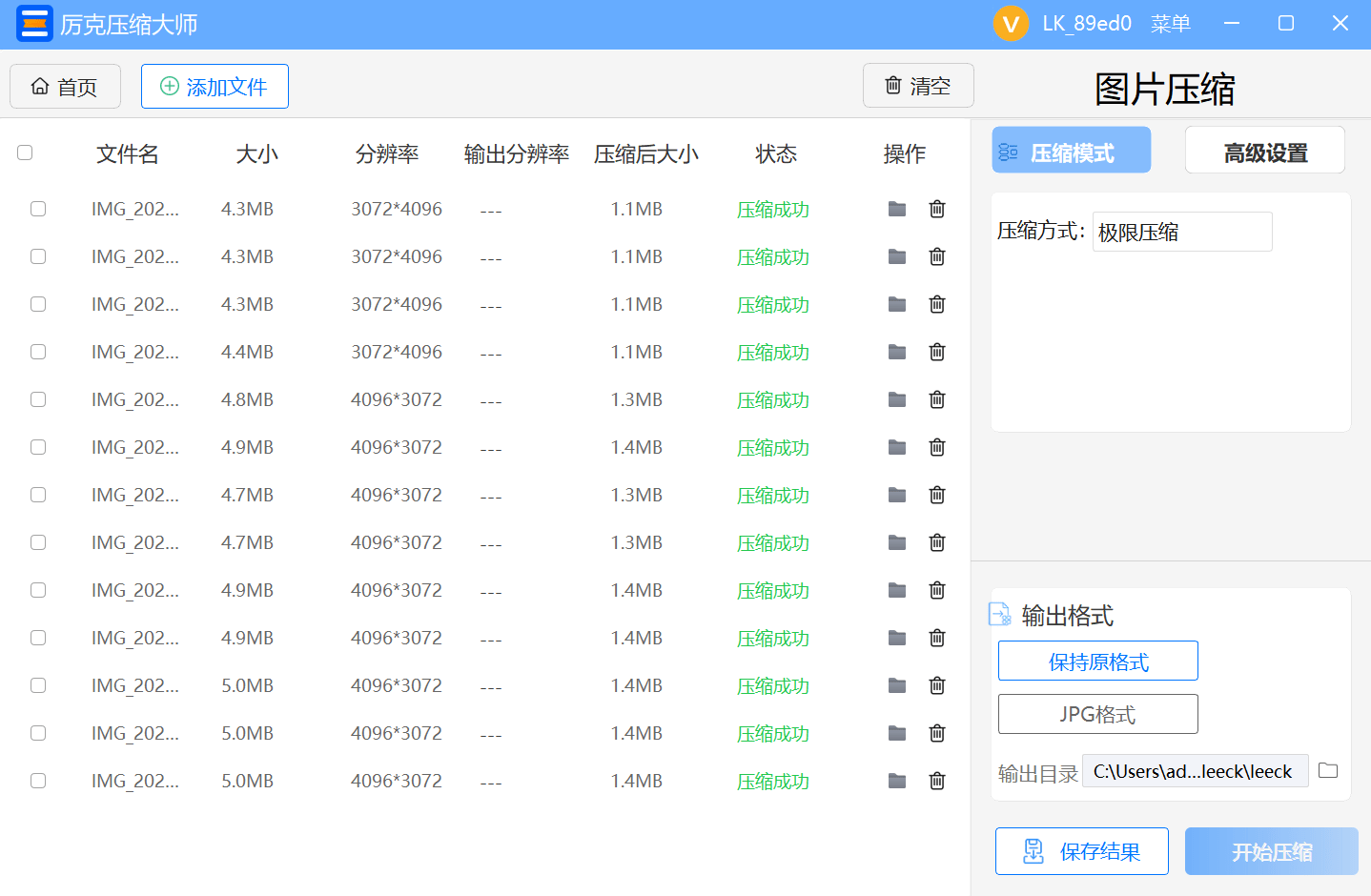The height and width of the screenshot is (896, 1371).
Task: Go to 首页
Action: pos(65,87)
